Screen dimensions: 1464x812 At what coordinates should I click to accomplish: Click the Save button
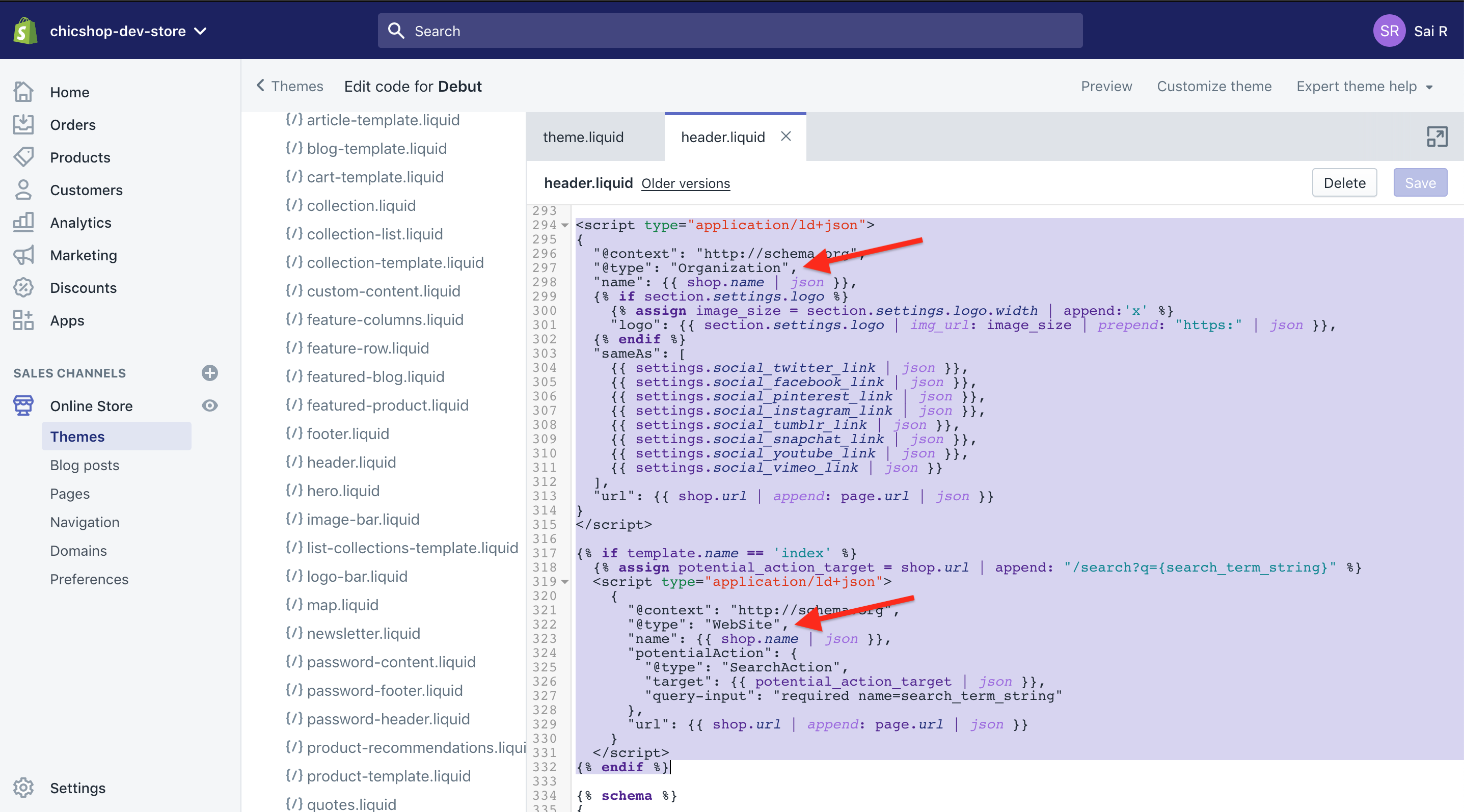[1420, 182]
